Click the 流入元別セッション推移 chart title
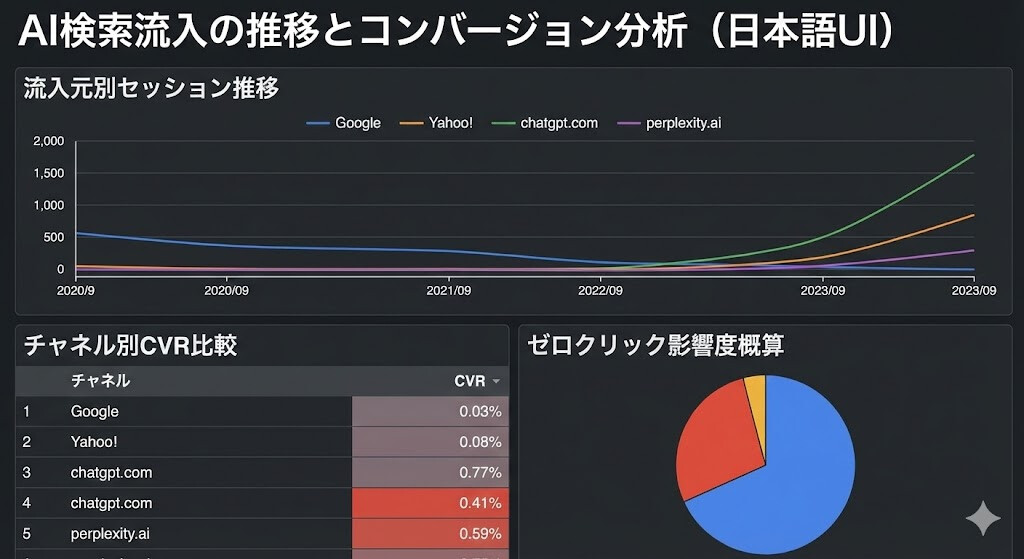The image size is (1024, 559). coord(150,88)
